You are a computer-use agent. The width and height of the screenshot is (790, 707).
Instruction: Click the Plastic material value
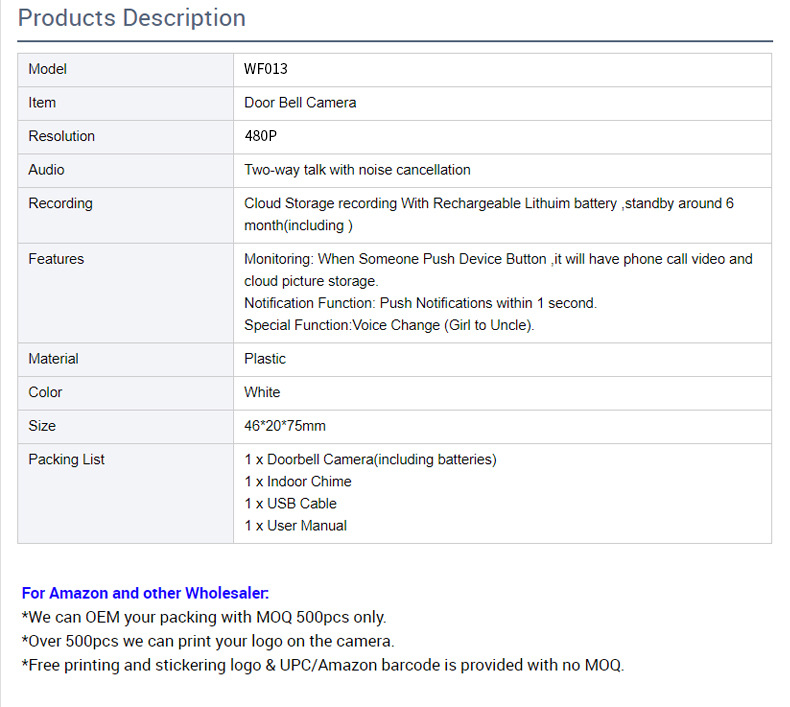[x=265, y=359]
